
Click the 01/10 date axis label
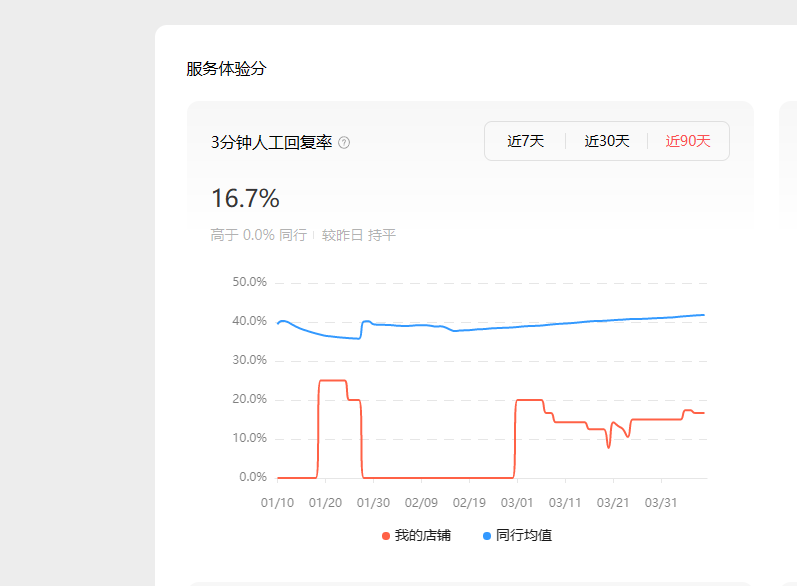click(277, 503)
